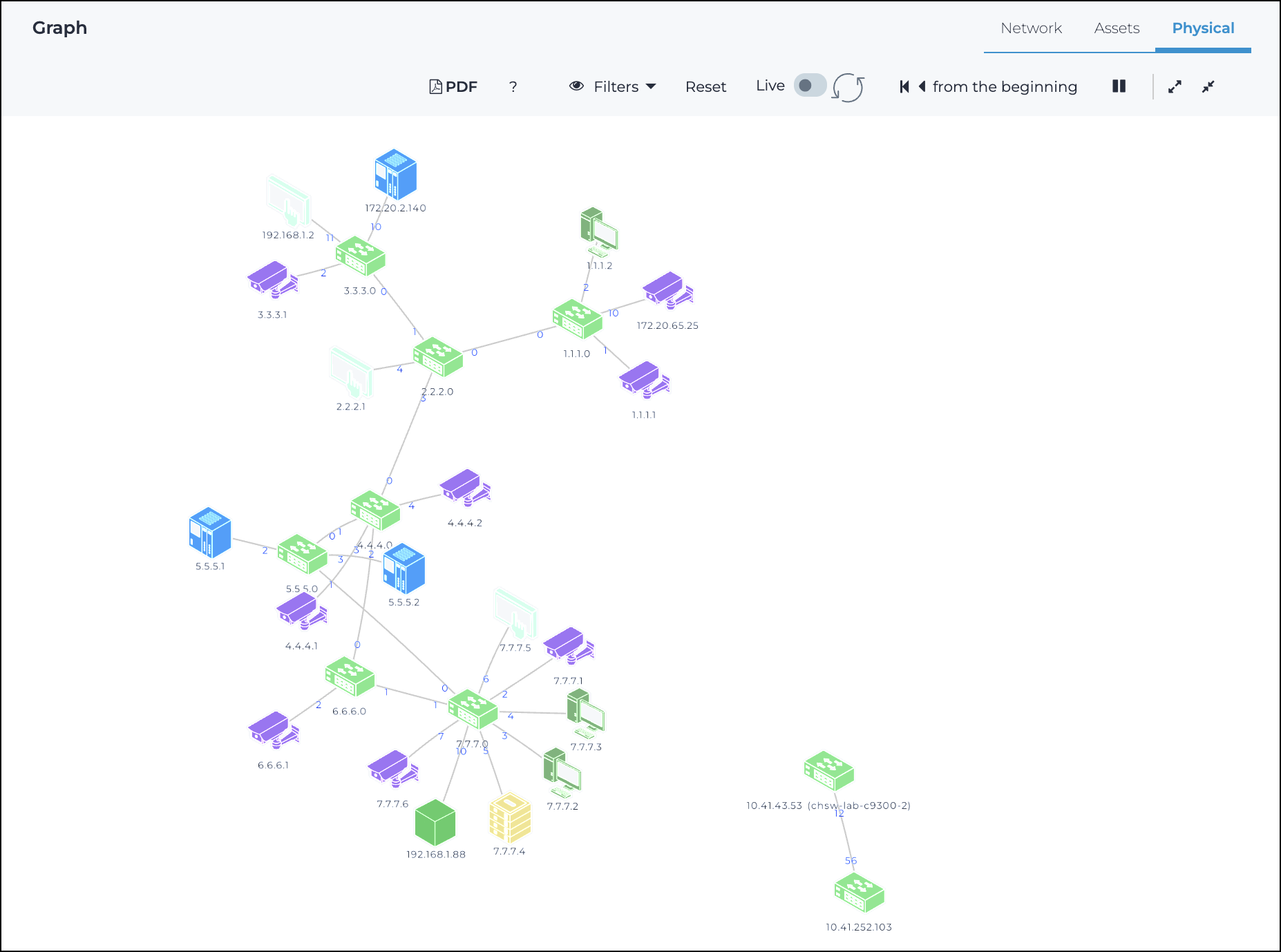The width and height of the screenshot is (1281, 952).
Task: Jump to start with skip-back icon
Action: pyautogui.click(x=904, y=86)
